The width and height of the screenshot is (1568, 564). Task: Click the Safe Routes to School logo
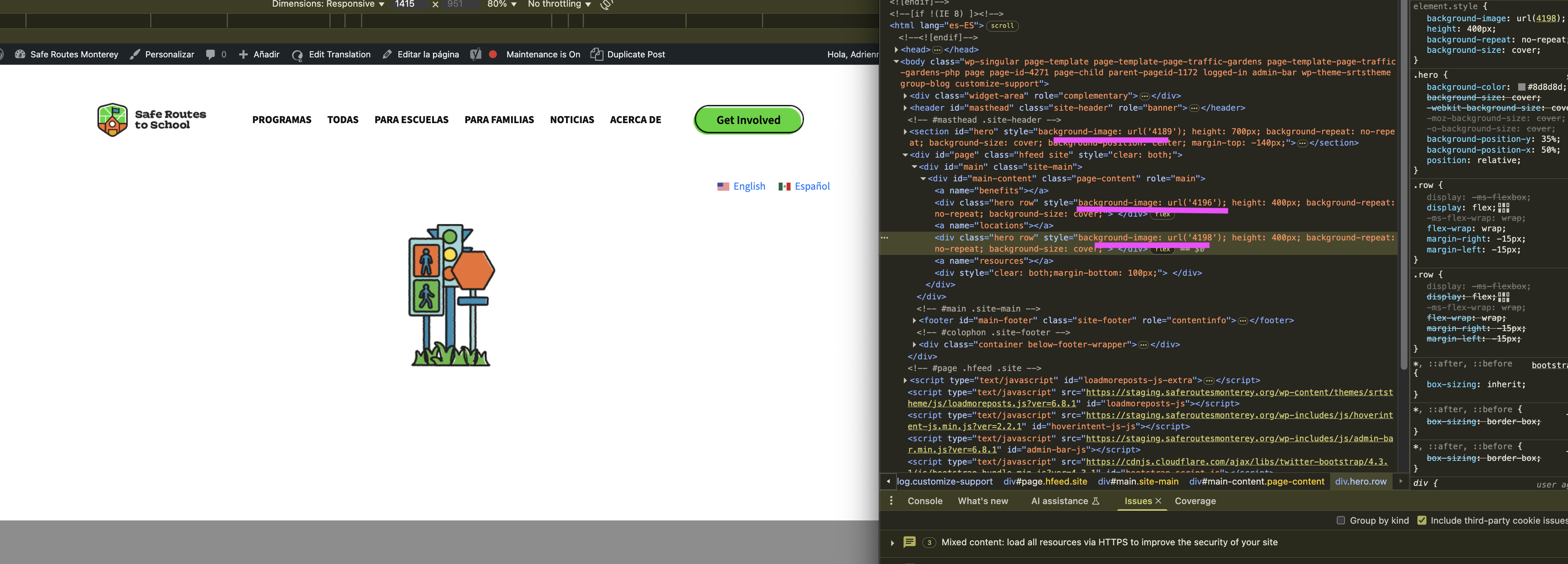tap(152, 120)
